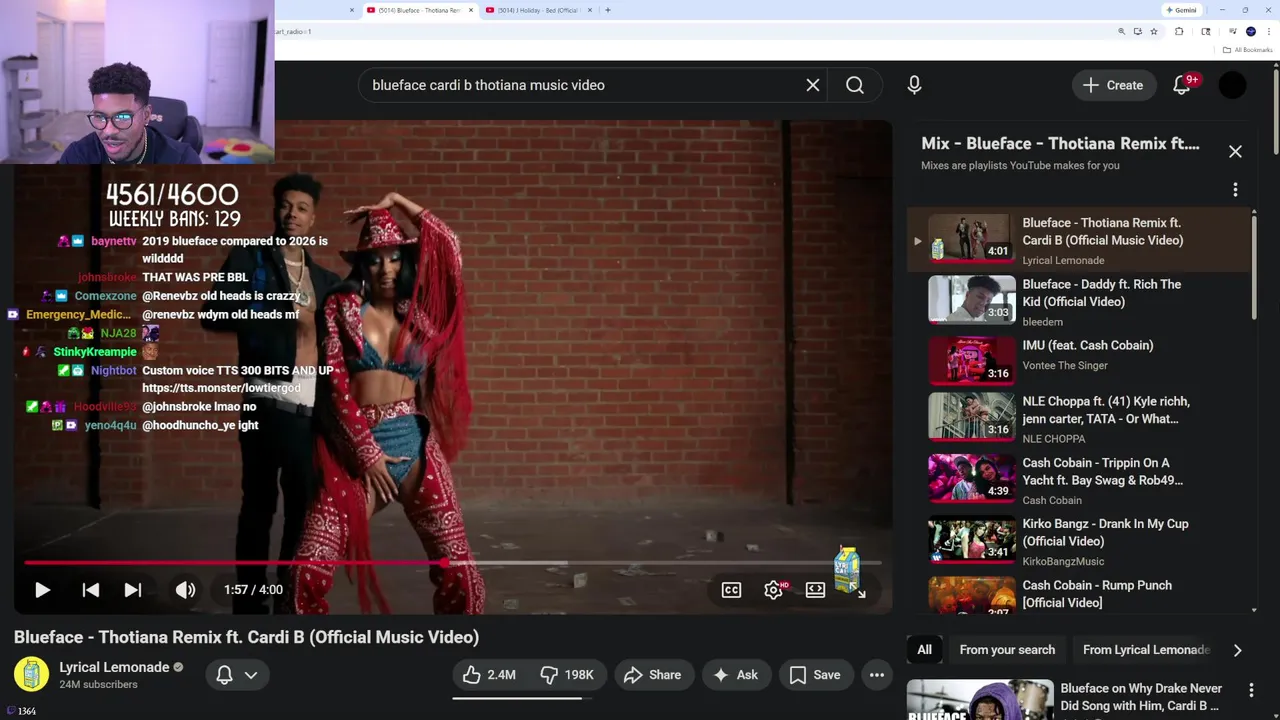
Task: Open the Lyrical Lemonade channel avatar
Action: 31,675
